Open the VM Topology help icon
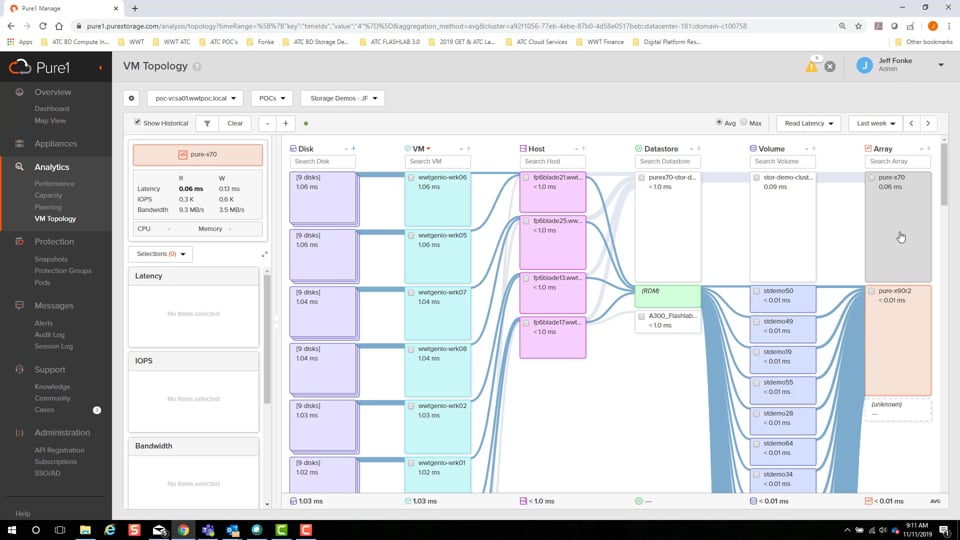This screenshot has height=540, width=960. (x=197, y=67)
